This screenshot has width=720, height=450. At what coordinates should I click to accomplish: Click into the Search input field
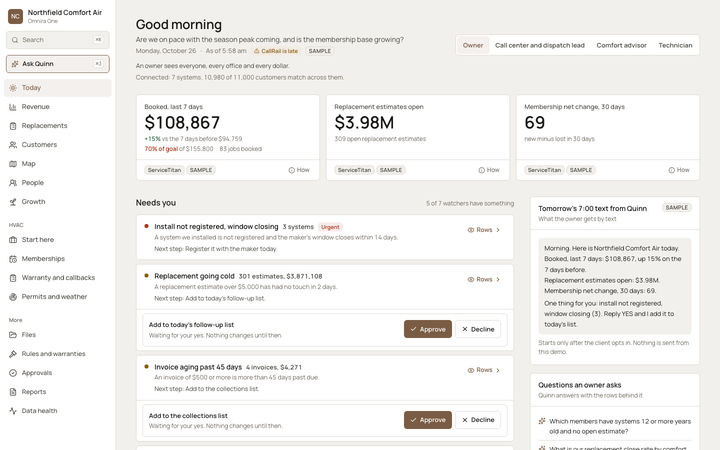(58, 40)
